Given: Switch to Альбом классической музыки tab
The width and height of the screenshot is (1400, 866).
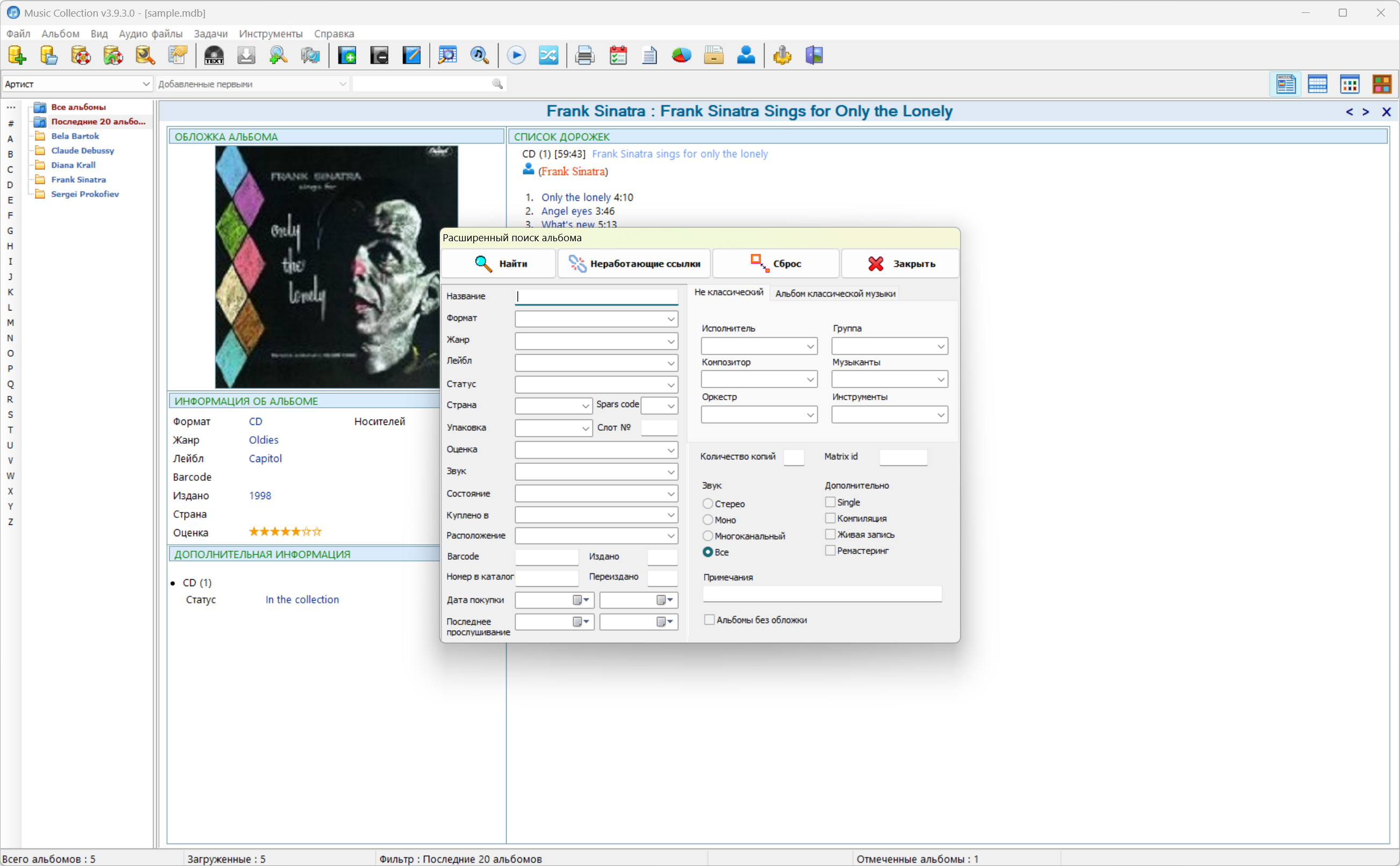Looking at the screenshot, I should pyautogui.click(x=835, y=293).
